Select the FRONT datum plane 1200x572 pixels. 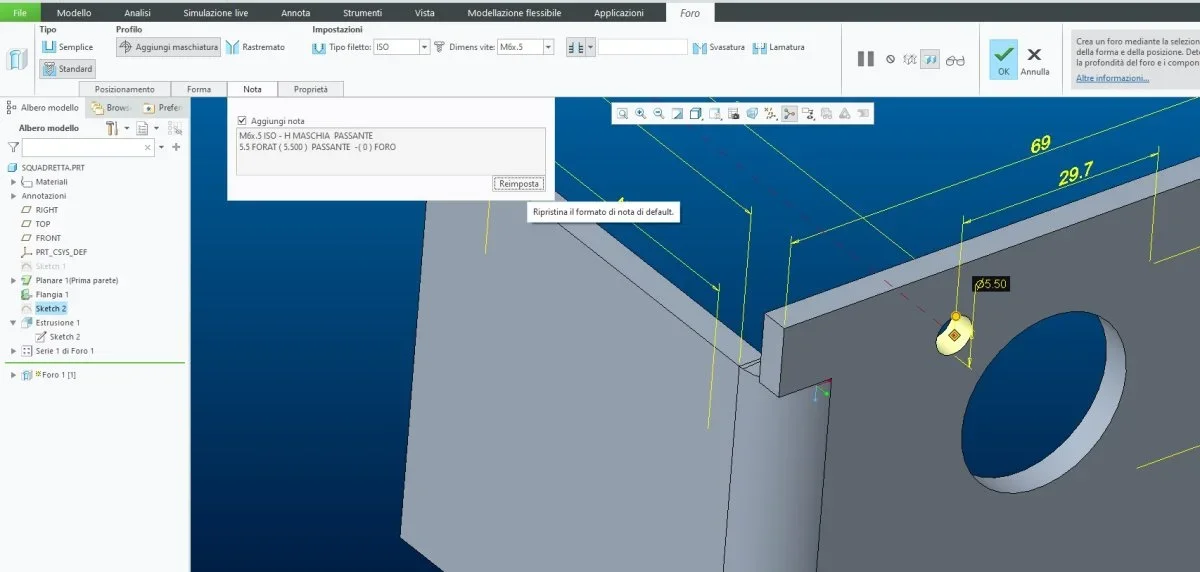click(x=47, y=238)
